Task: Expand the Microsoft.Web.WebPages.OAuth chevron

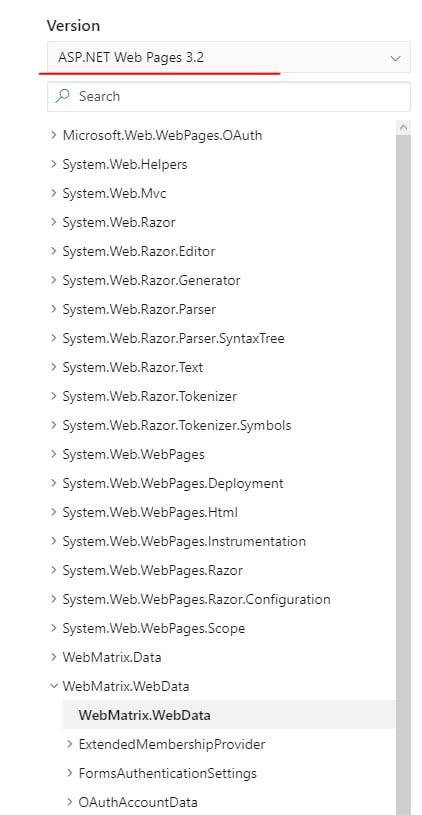Action: [54, 135]
